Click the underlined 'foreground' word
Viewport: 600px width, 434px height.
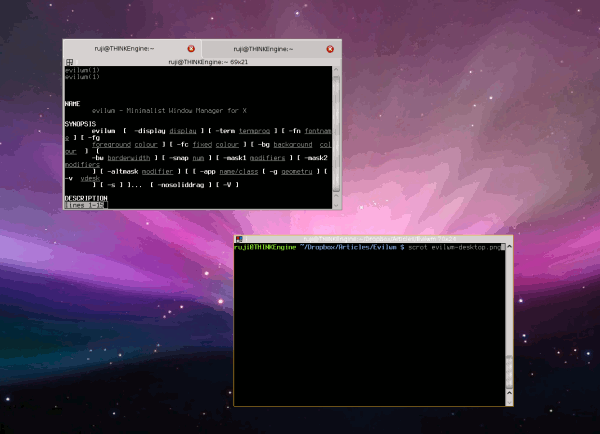coord(111,145)
